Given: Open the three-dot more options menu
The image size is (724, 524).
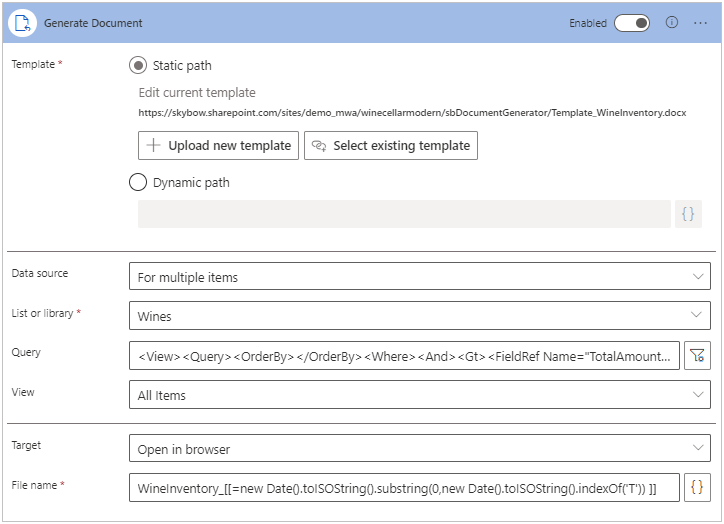Looking at the screenshot, I should [x=700, y=22].
